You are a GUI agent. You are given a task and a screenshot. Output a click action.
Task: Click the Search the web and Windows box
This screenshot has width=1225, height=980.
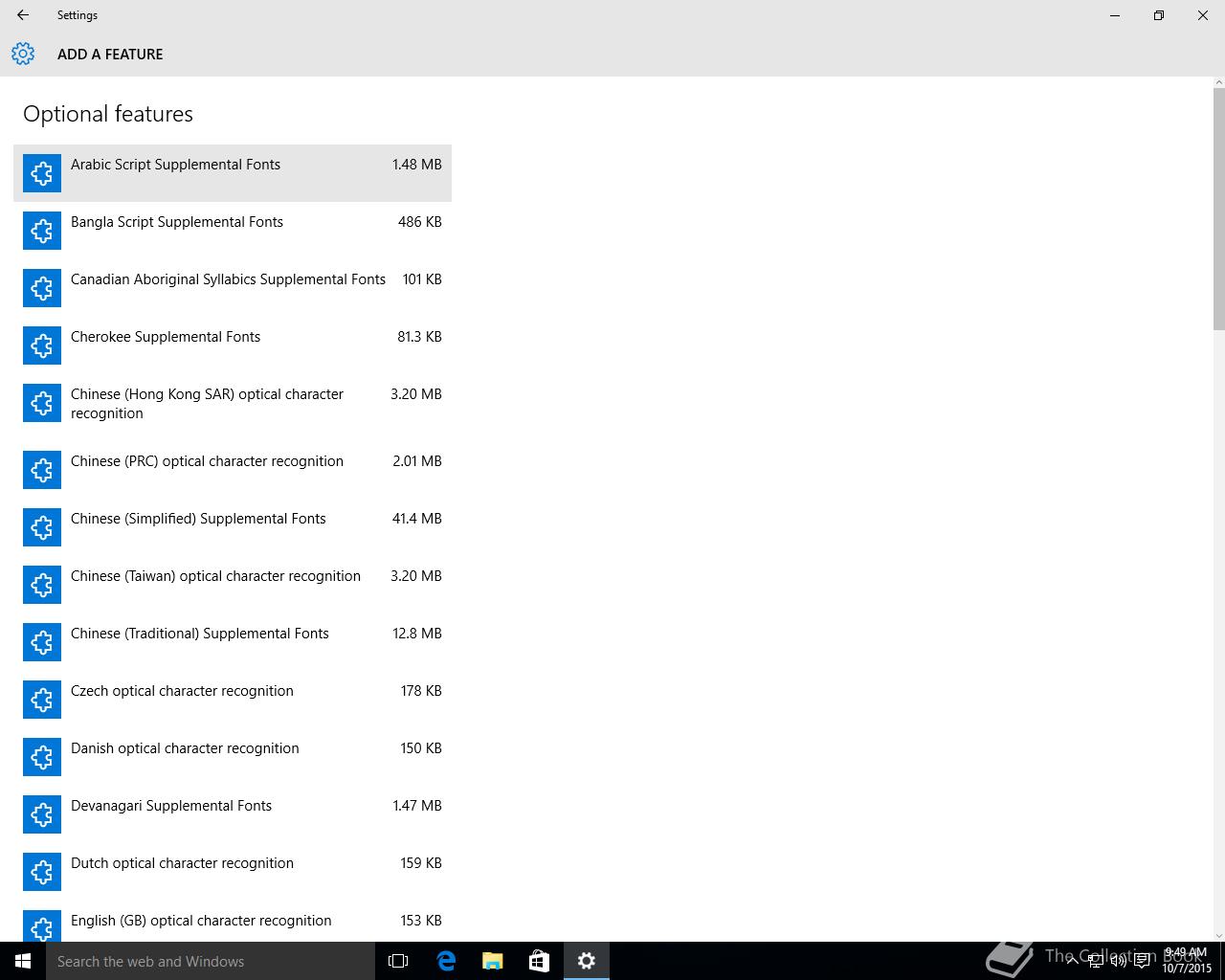click(211, 961)
